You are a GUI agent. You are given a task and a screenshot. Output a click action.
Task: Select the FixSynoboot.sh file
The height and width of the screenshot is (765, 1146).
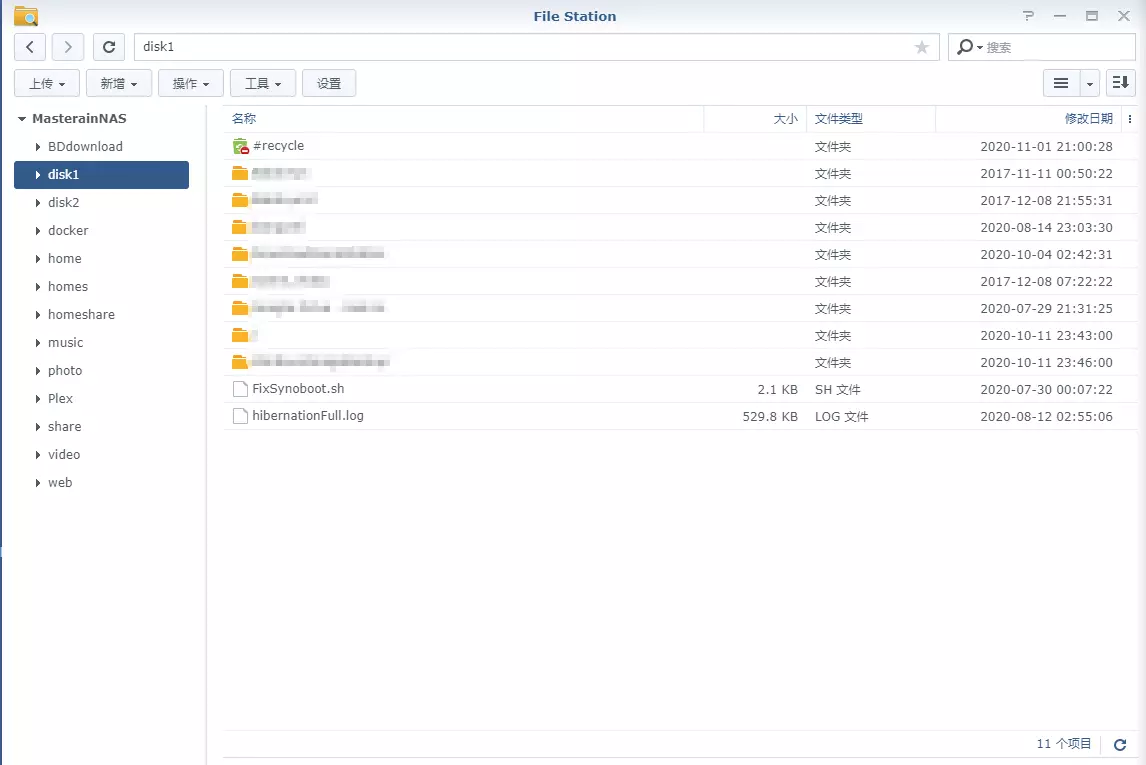point(298,389)
